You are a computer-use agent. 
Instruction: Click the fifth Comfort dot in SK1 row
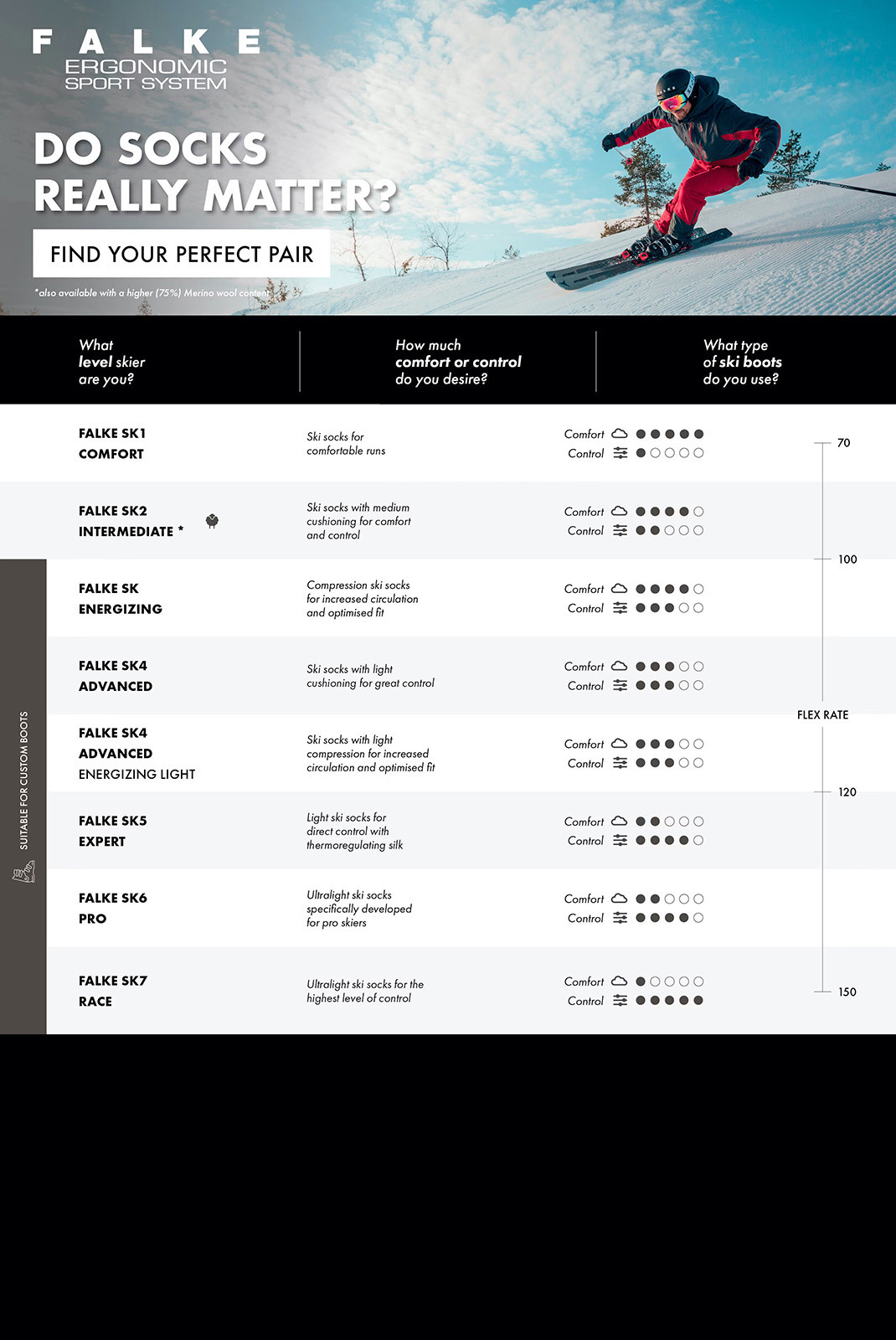tap(698, 434)
